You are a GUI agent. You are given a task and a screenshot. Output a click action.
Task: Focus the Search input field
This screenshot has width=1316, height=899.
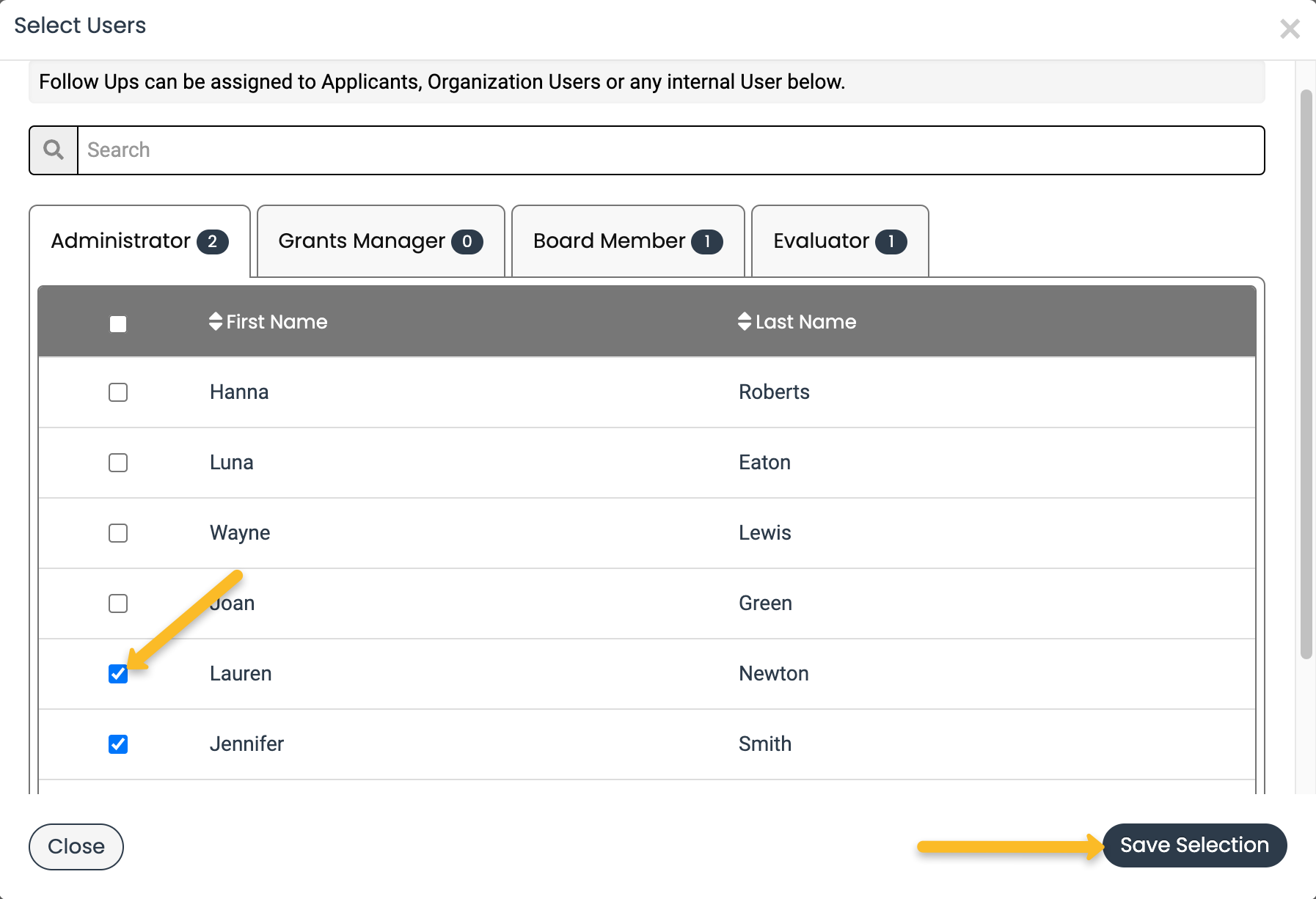point(670,150)
